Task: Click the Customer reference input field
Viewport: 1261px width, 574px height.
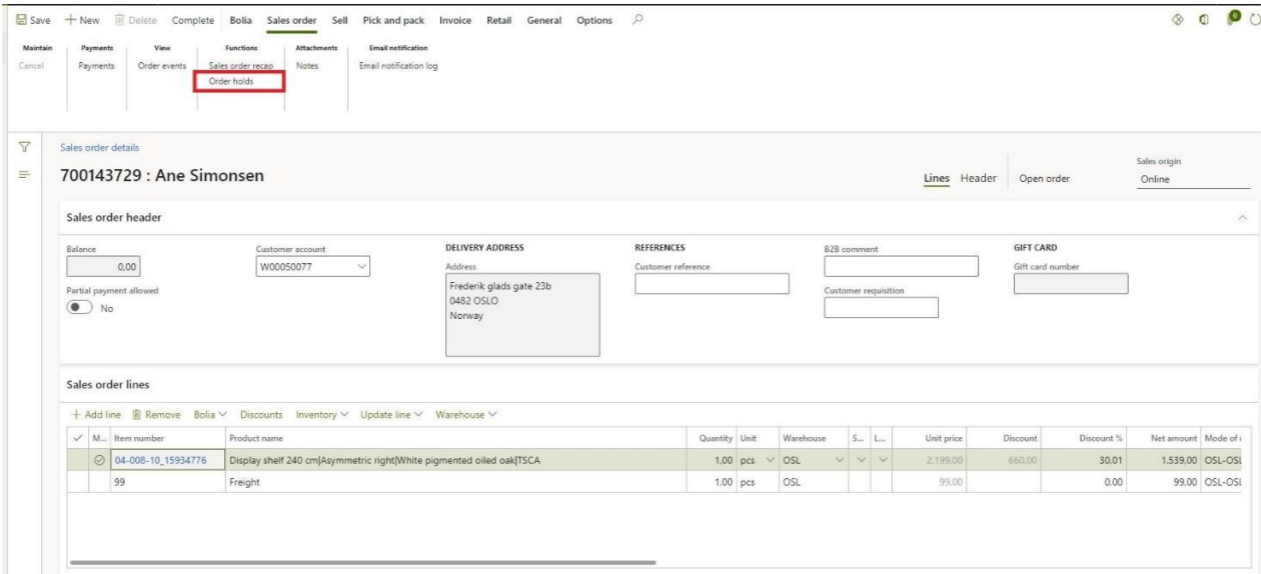Action: [x=711, y=284]
